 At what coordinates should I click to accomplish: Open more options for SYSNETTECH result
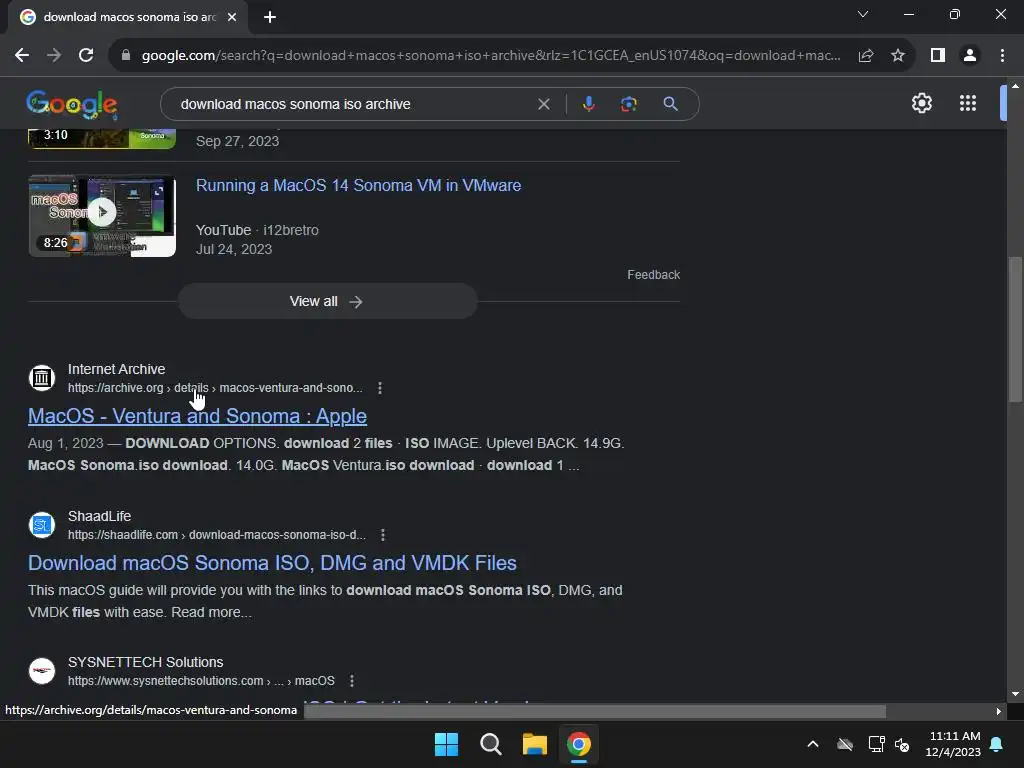[352, 680]
